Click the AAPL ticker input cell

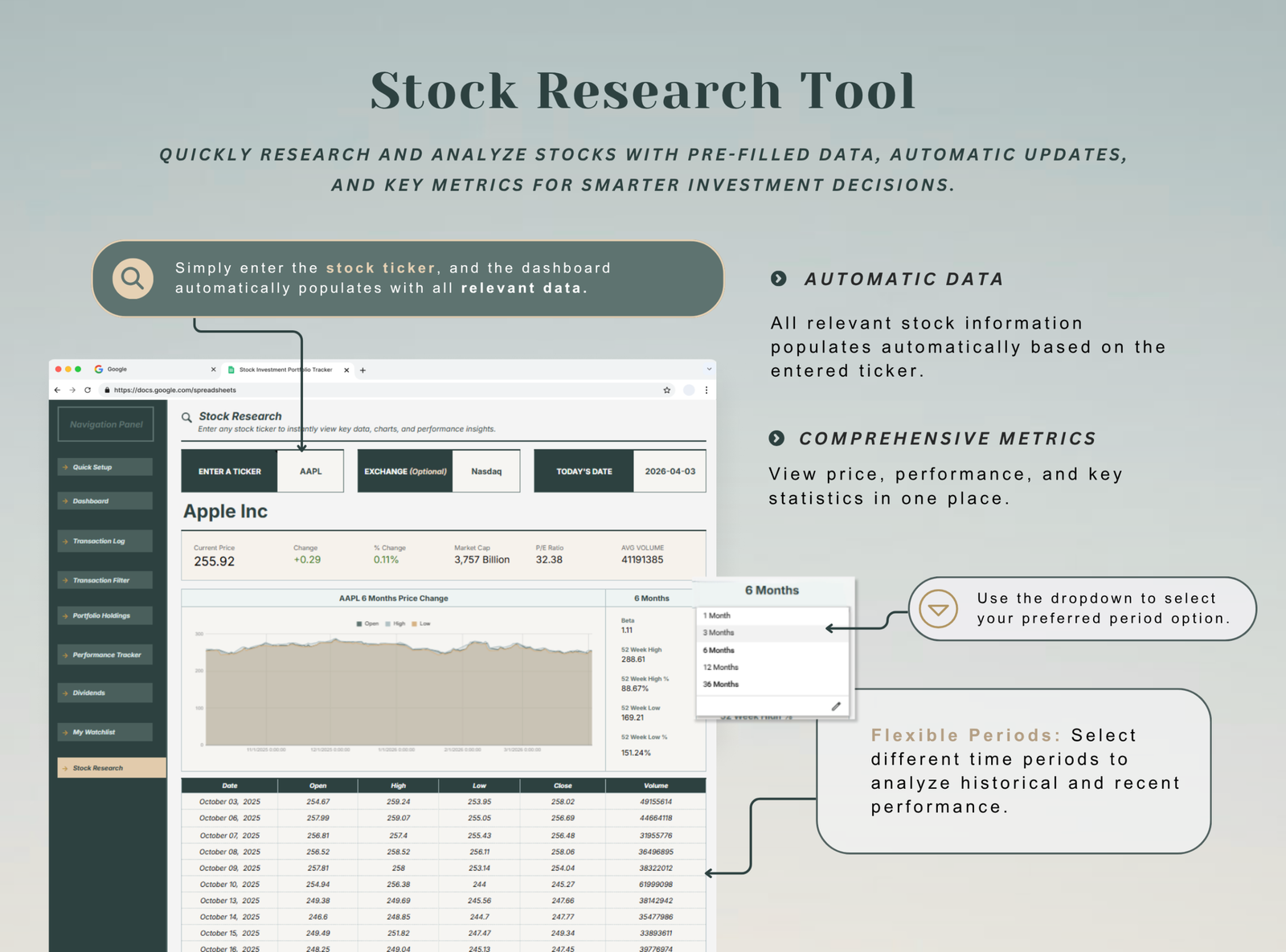310,471
